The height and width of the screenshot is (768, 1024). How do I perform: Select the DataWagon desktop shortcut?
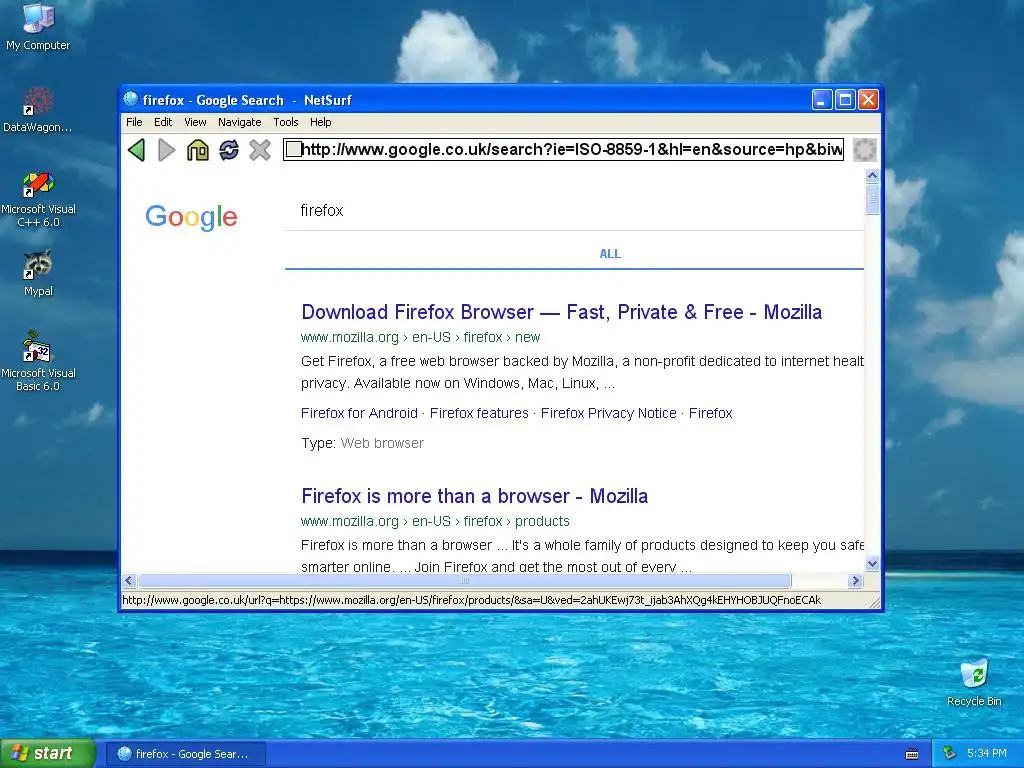coord(37,110)
